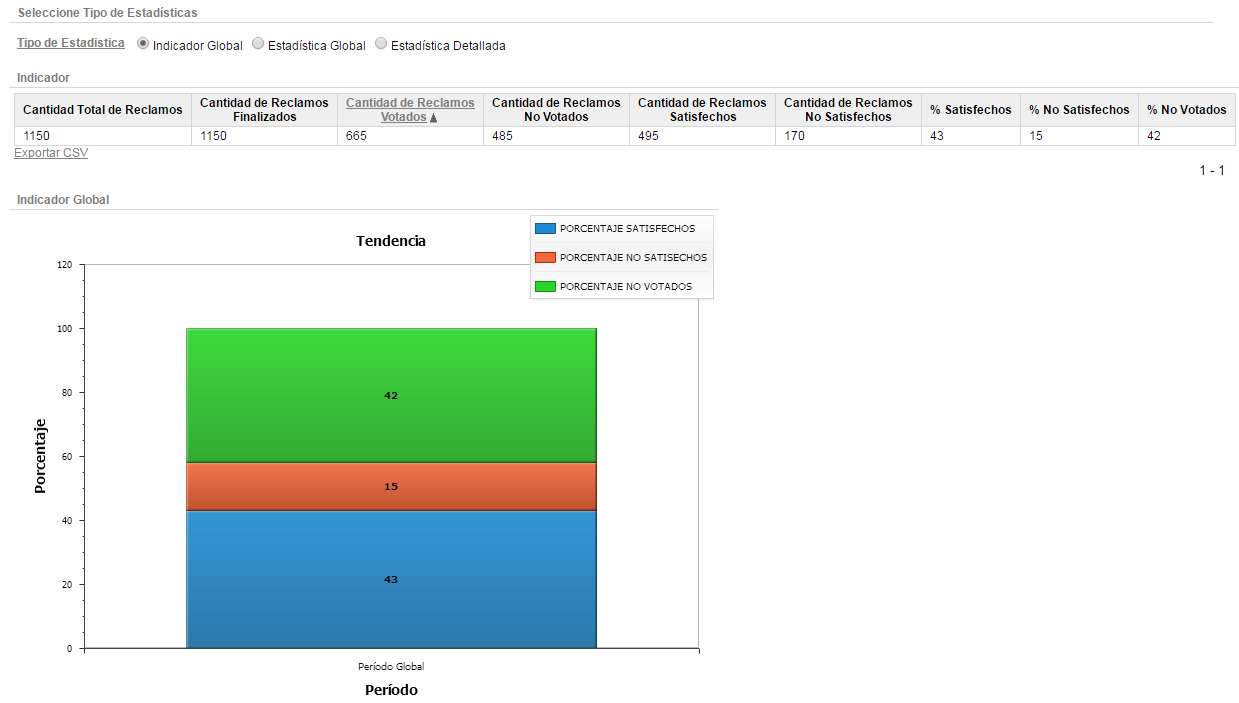Click the blue bar segment labeled 43
Viewport: 1239px width, 703px height.
(x=391, y=579)
